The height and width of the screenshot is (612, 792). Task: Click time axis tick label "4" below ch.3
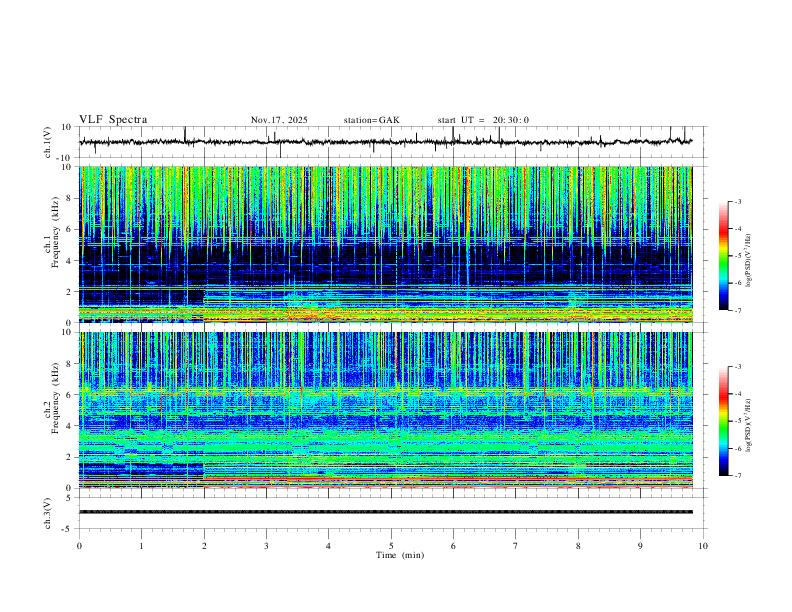pos(329,546)
